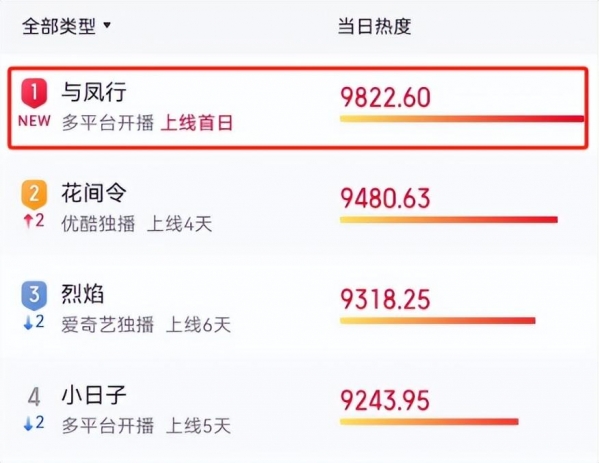Open the 全部类型 dropdown filter
The image size is (600, 463).
(x=67, y=27)
